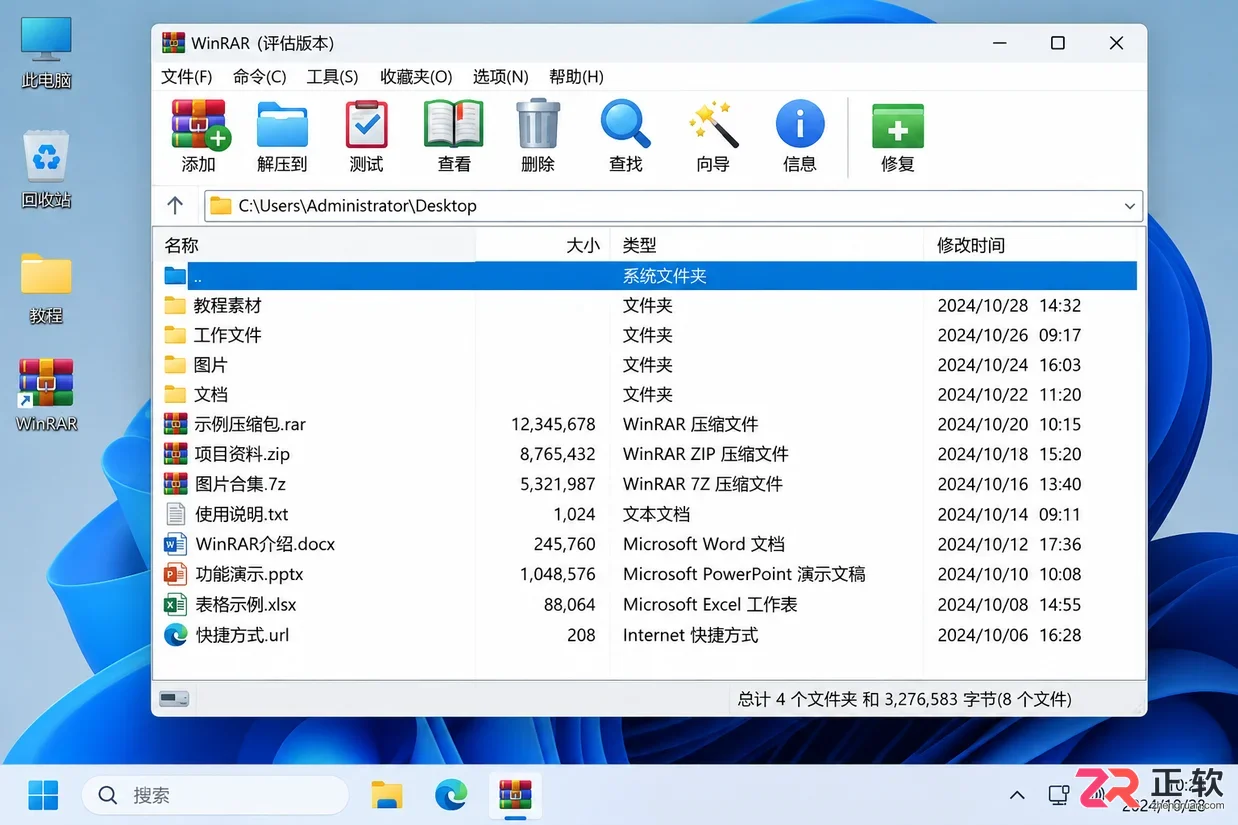Click the 查找 (Find) magnifier icon
This screenshot has height=825, width=1238.
coord(625,125)
